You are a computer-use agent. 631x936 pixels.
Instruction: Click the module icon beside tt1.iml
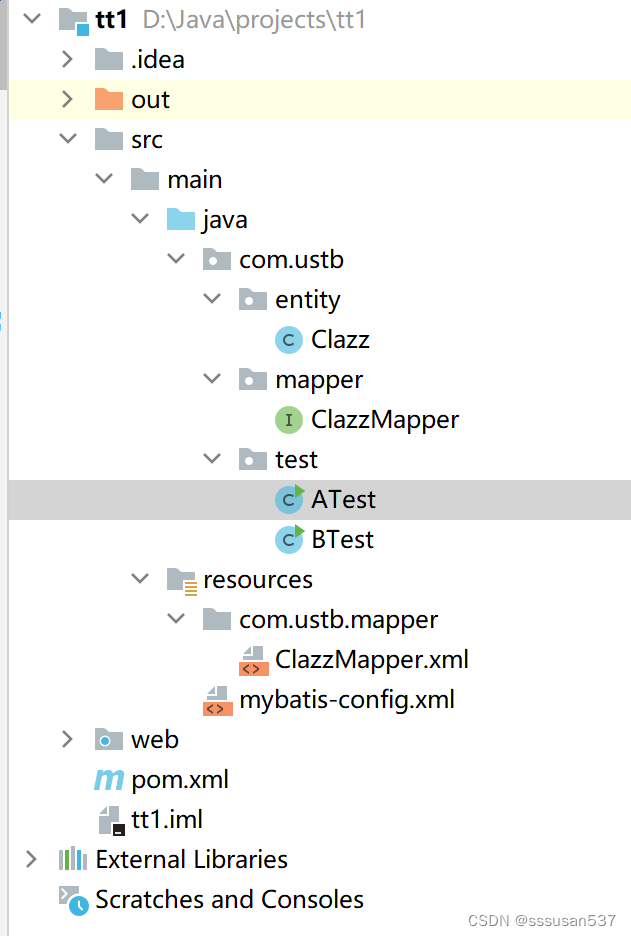pyautogui.click(x=109, y=819)
